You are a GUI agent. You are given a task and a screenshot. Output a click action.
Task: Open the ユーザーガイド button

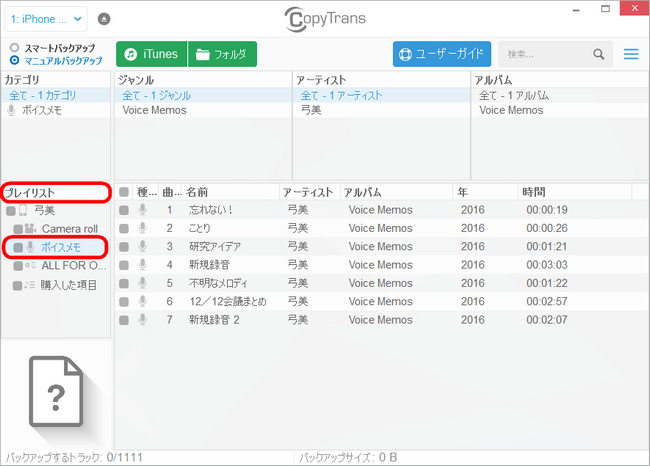click(442, 54)
